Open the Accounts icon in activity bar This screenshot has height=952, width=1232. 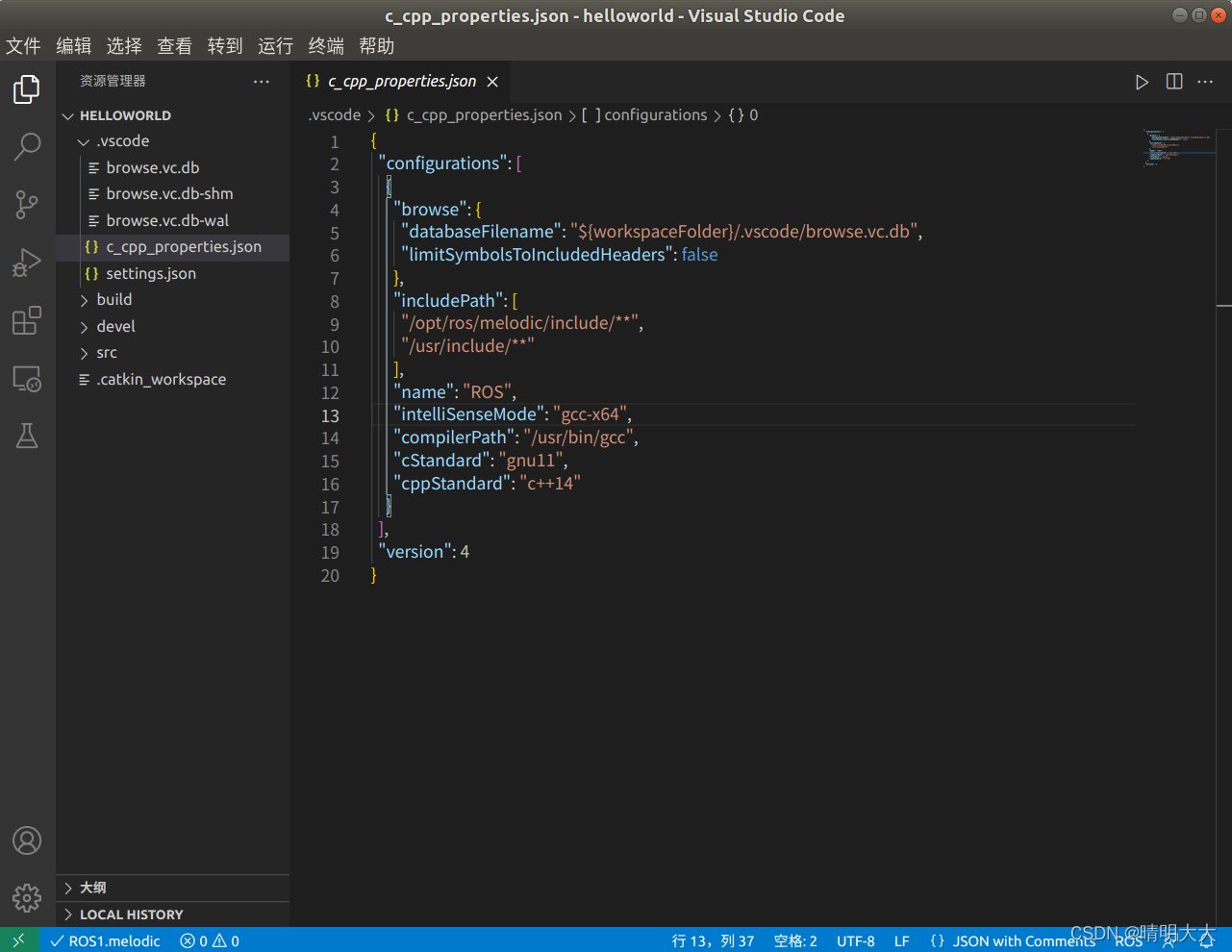click(27, 840)
